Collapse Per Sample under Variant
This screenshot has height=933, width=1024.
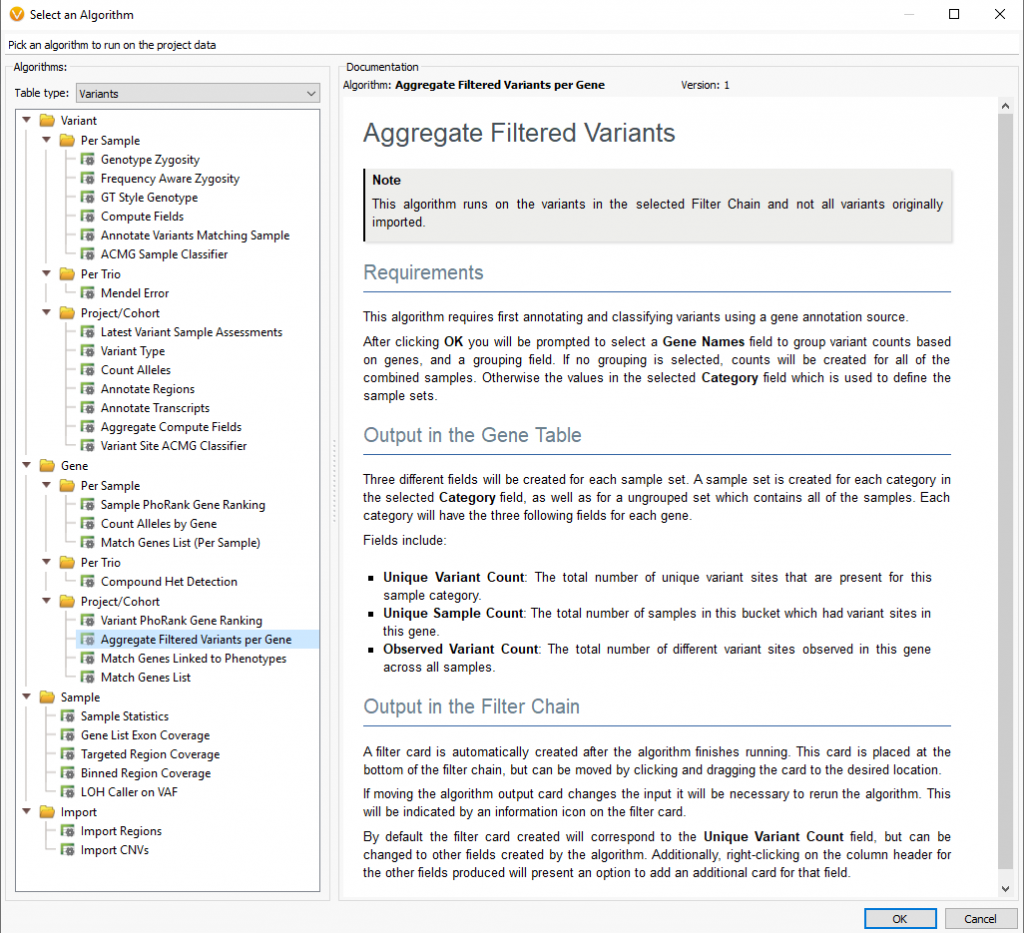pyautogui.click(x=46, y=140)
